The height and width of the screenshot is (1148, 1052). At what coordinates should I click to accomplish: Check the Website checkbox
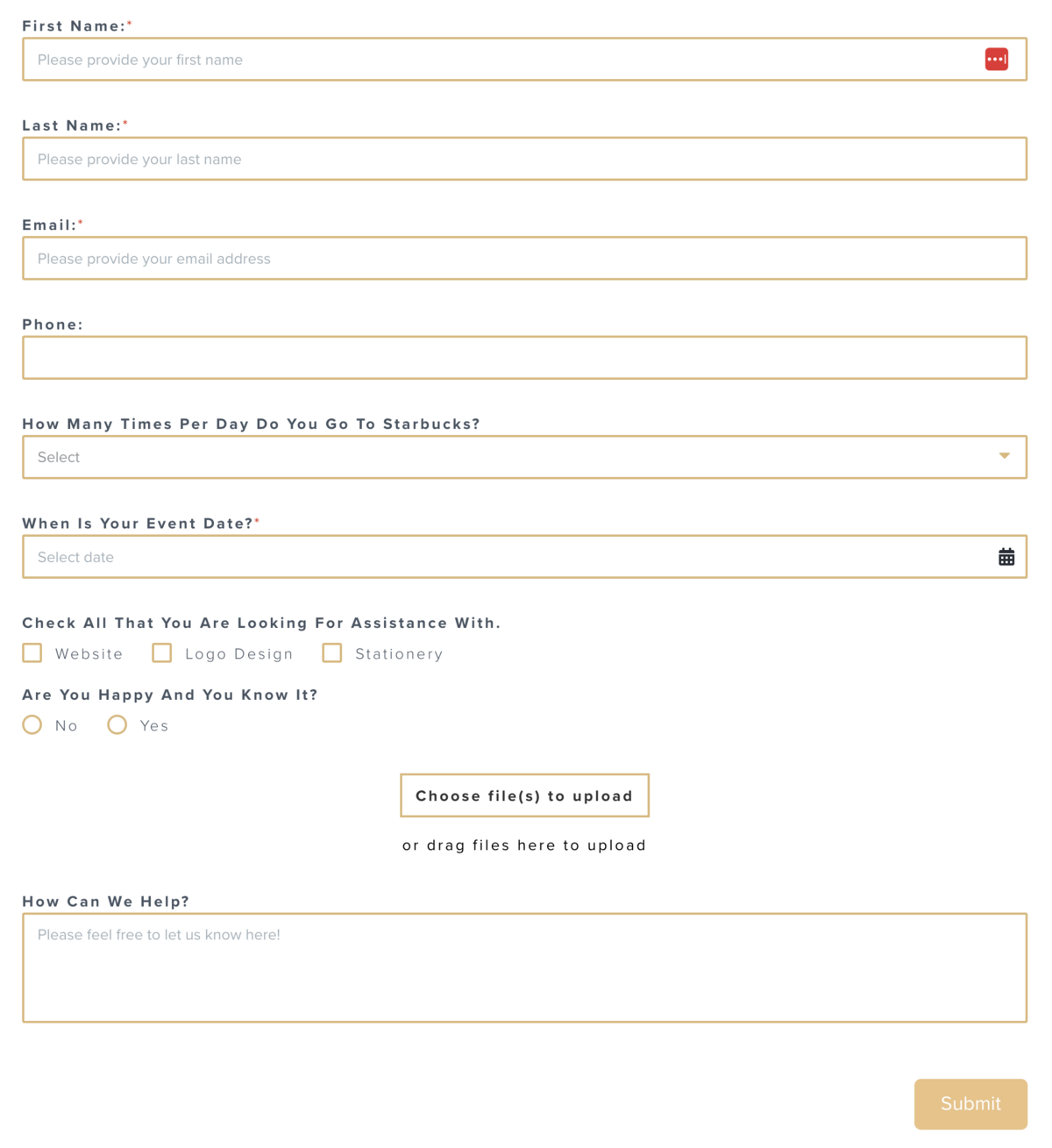[x=32, y=652]
